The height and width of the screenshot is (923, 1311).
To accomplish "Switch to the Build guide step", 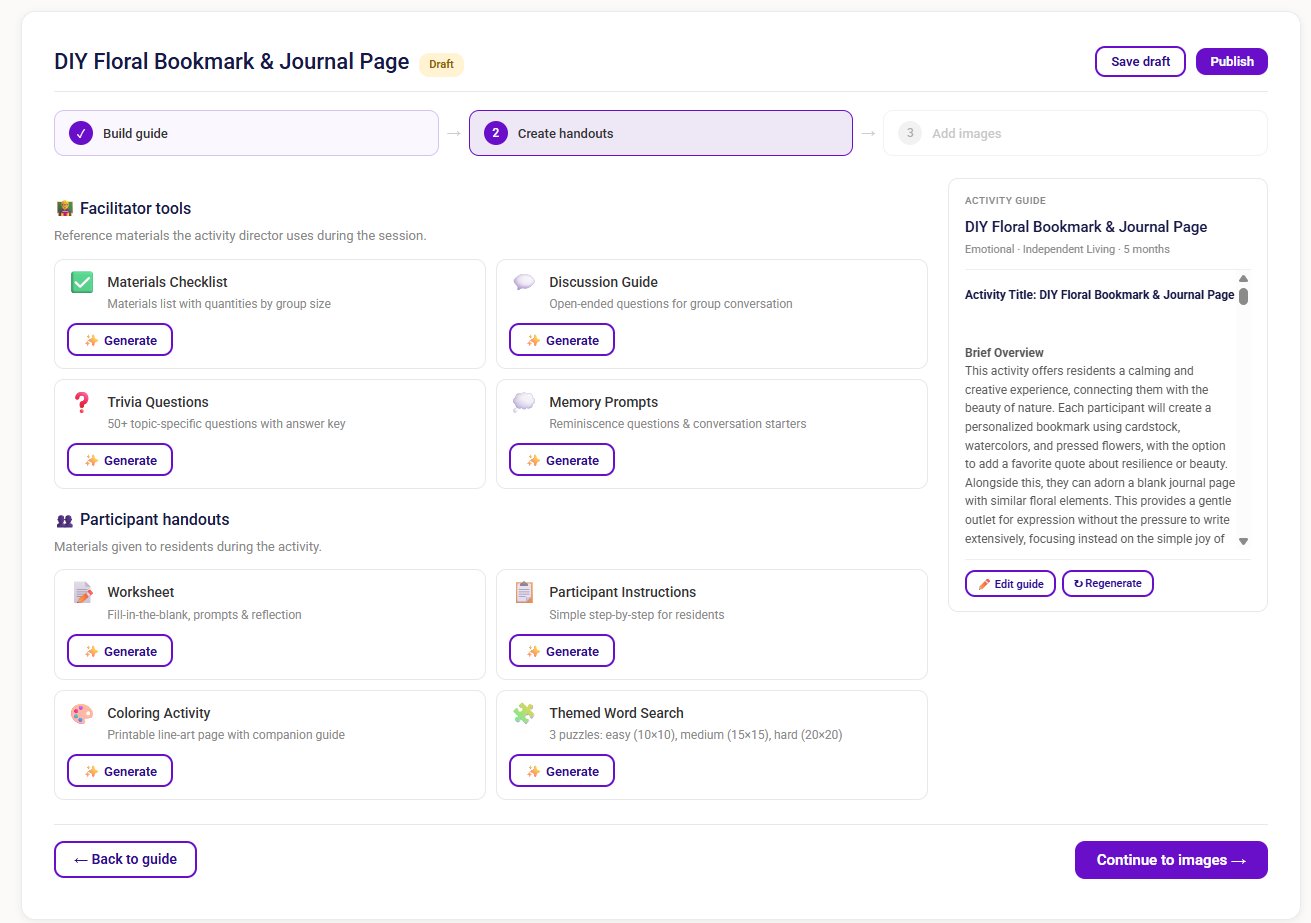I will (246, 132).
